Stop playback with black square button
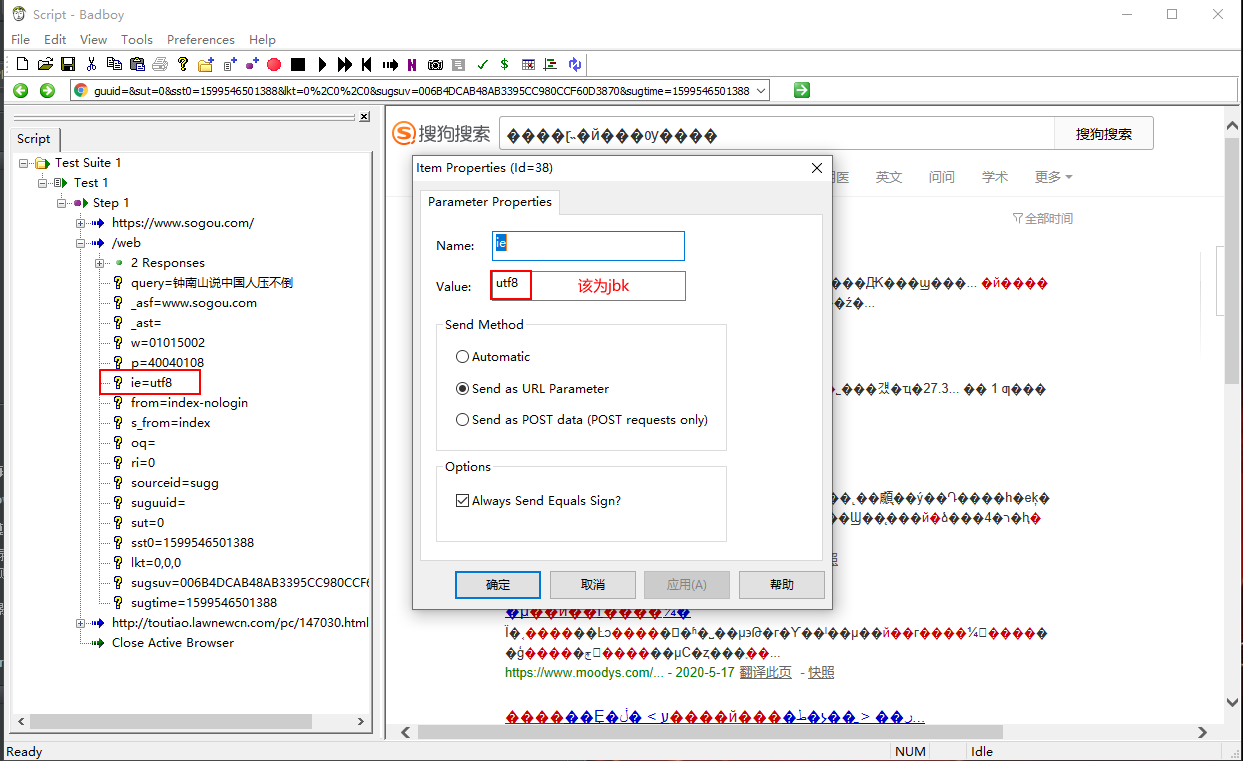 point(298,64)
